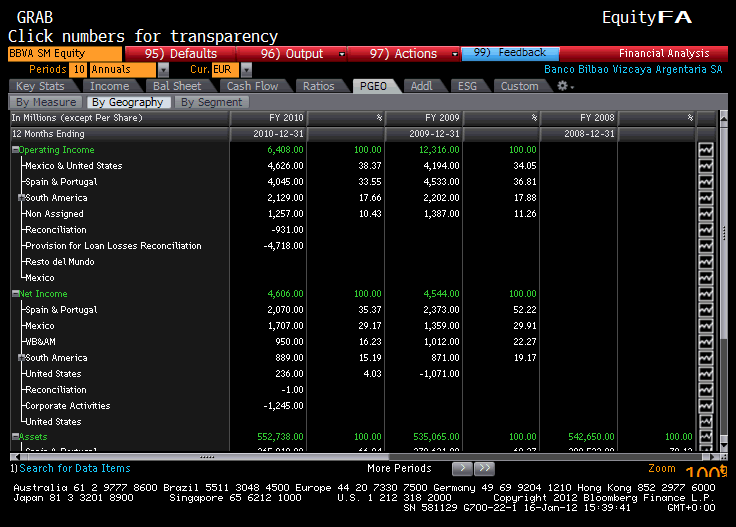Viewport: 736px width, 527px height.
Task: Click chart icon for Operating Income row
Action: [706, 150]
